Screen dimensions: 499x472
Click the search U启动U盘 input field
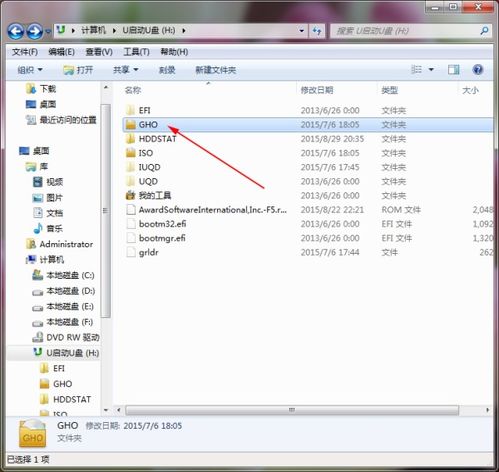click(x=405, y=31)
